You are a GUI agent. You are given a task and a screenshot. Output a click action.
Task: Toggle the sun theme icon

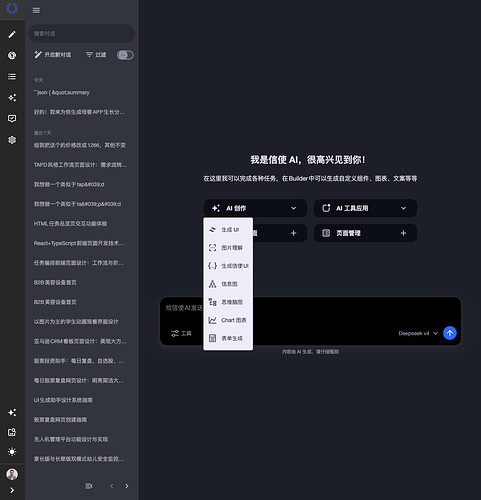tap(12, 452)
